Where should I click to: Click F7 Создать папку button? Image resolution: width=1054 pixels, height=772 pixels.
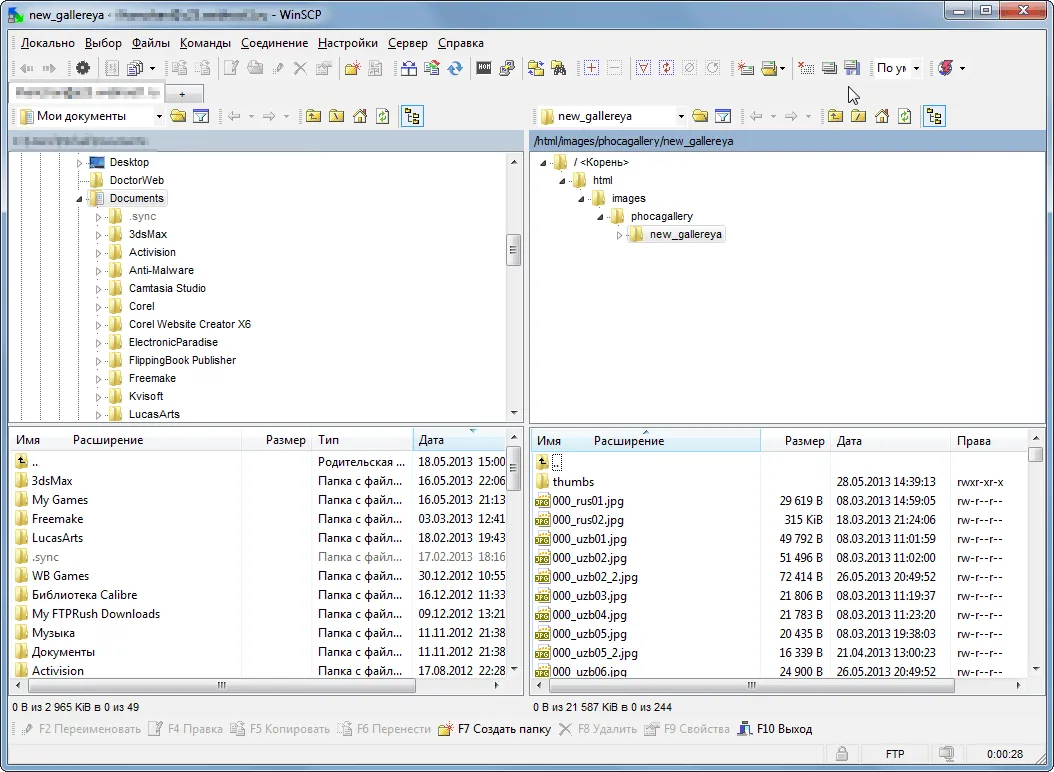[x=494, y=729]
